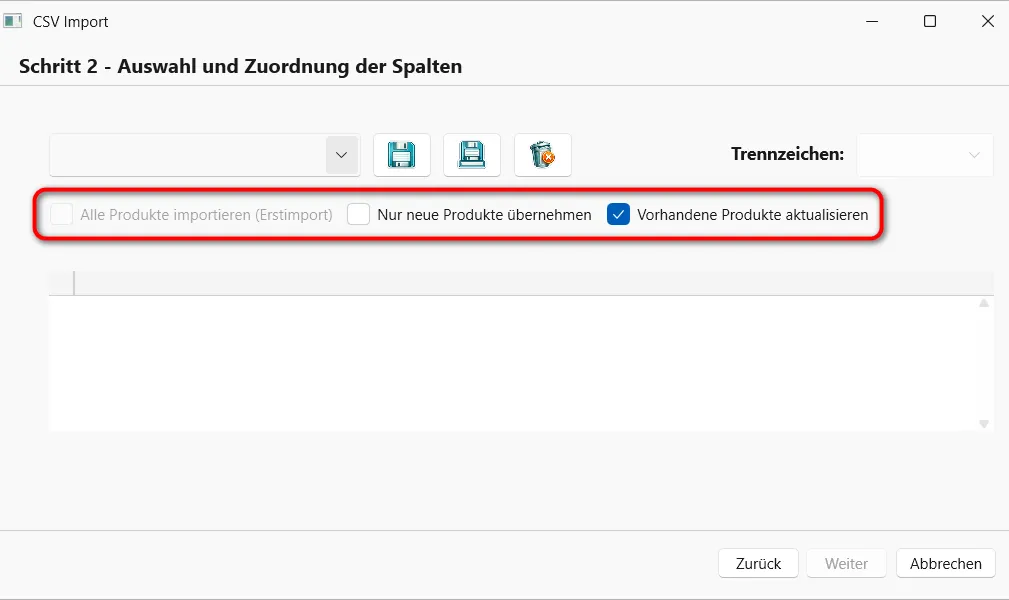This screenshot has width=1009, height=600.
Task: Go back with the Zurück button
Action: [758, 563]
